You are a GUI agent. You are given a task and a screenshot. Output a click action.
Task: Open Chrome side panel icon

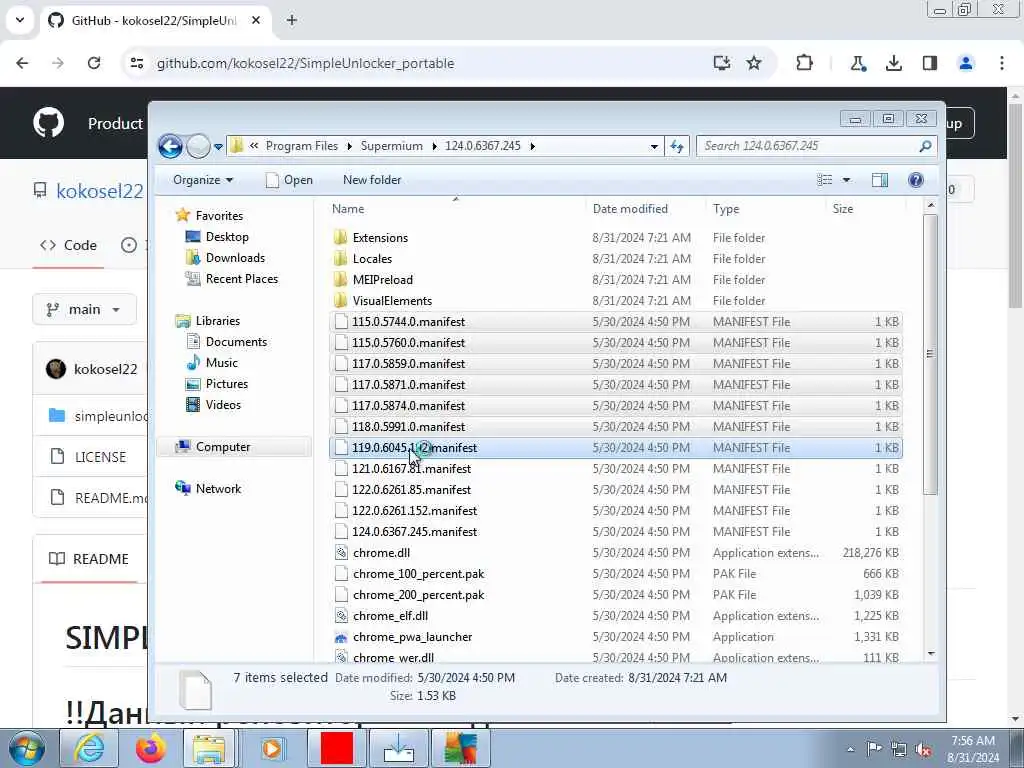pyautogui.click(x=929, y=63)
